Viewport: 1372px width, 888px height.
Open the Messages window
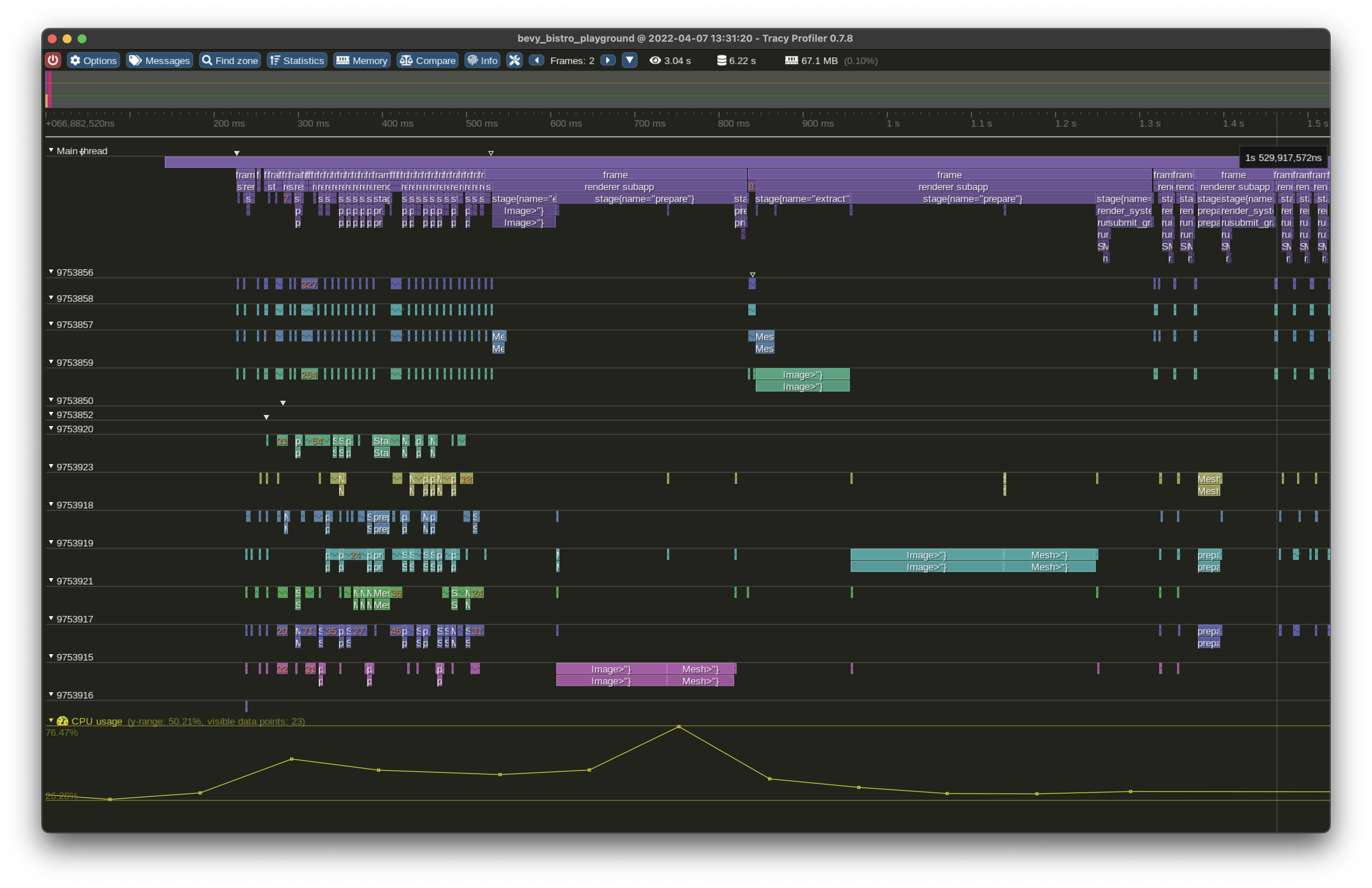(160, 60)
